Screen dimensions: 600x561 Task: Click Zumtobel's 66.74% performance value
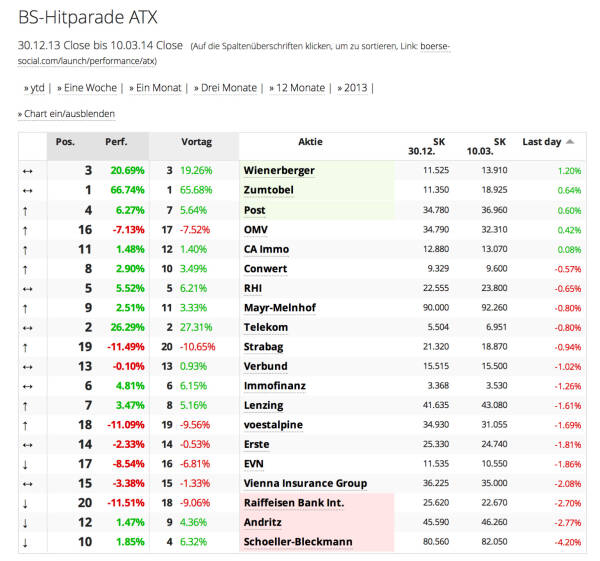(x=127, y=190)
